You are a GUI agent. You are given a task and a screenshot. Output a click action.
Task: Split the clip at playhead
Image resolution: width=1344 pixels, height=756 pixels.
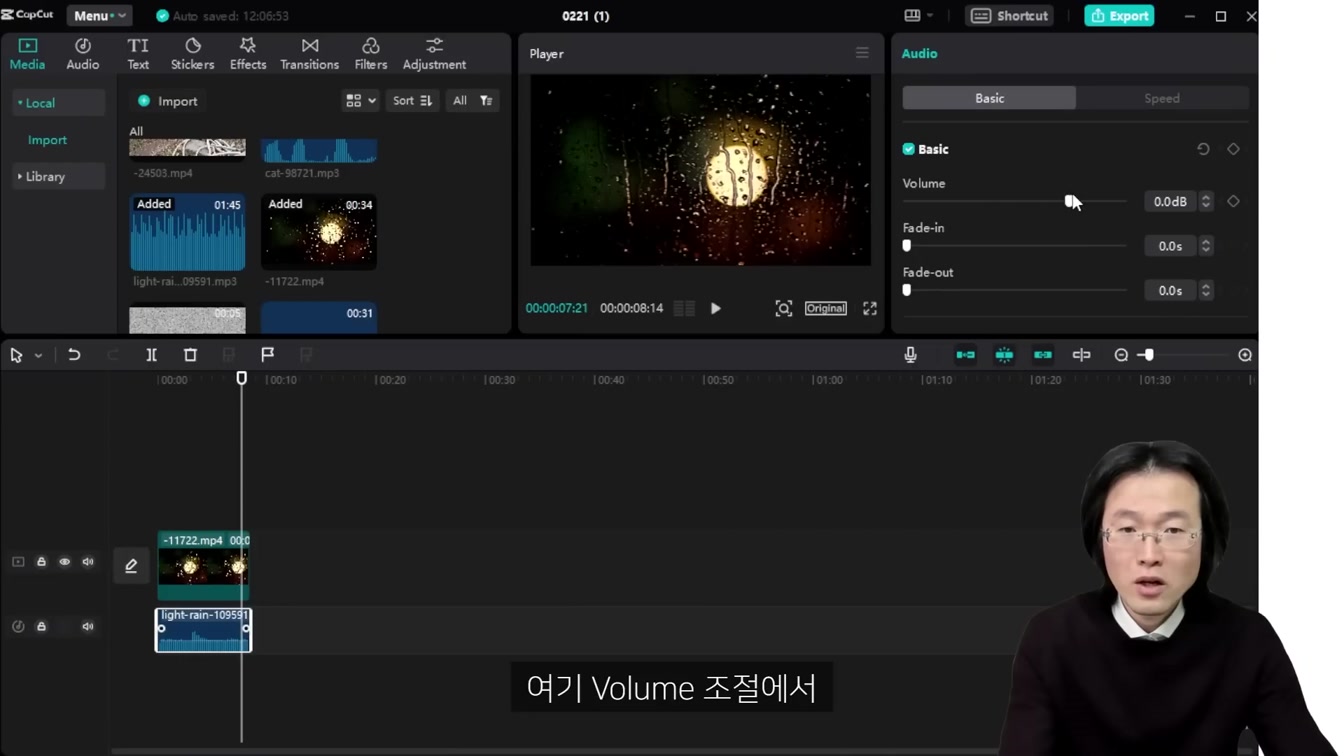coord(151,355)
